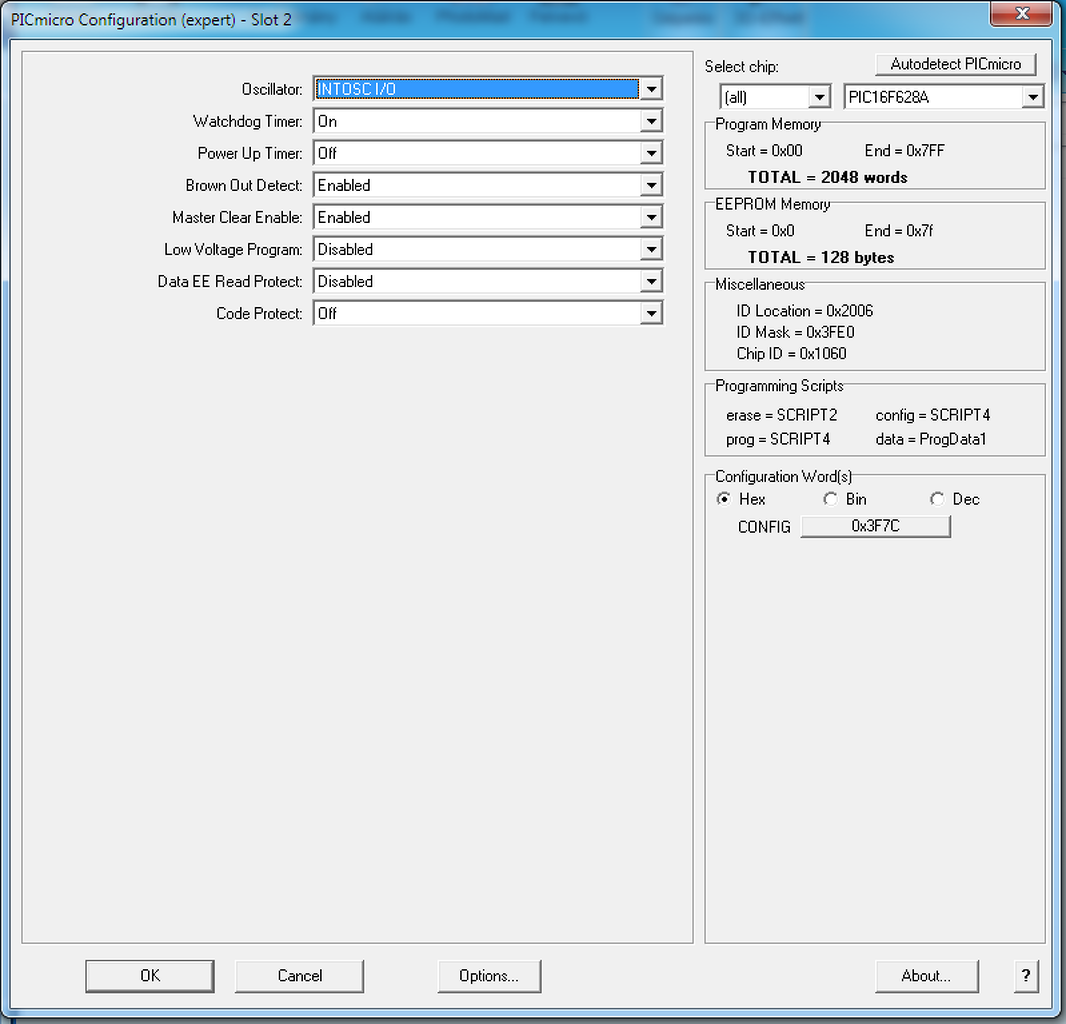This screenshot has height=1024, width=1066.
Task: Click the 'Low Voltage Program:' label
Action: pos(233,250)
